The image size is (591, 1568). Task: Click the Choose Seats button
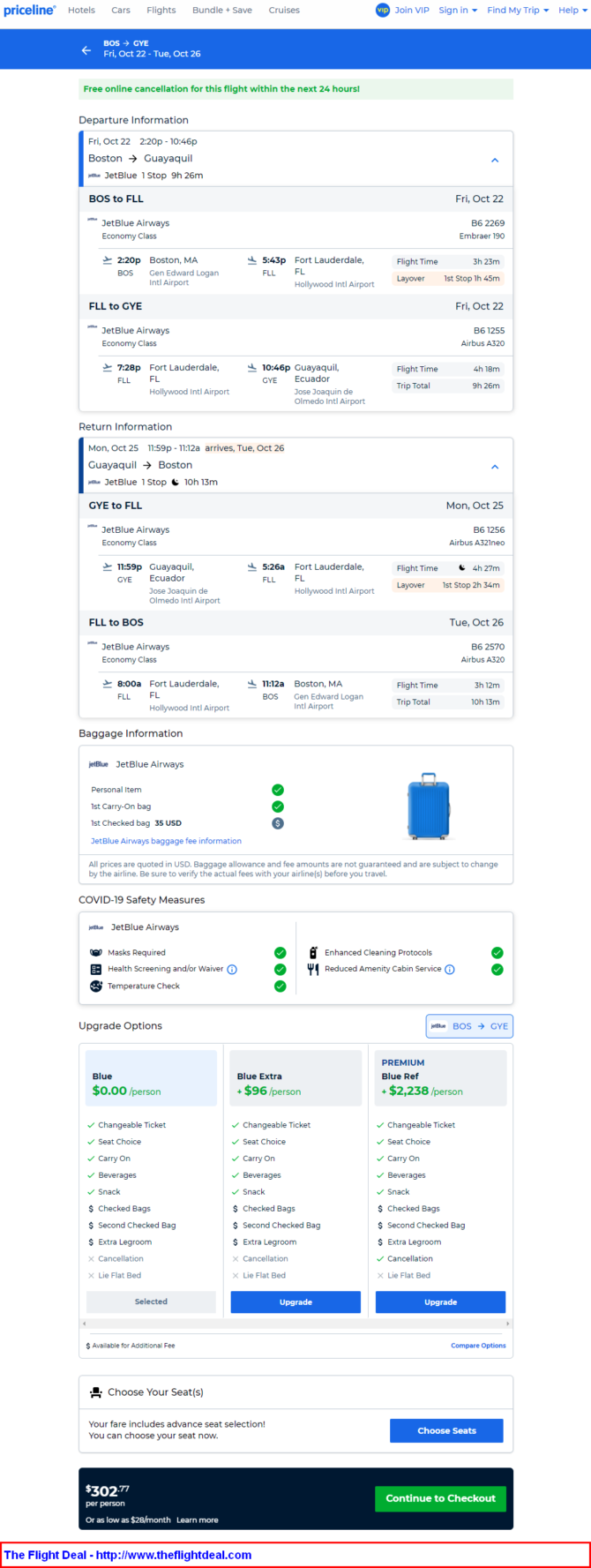point(446,1430)
